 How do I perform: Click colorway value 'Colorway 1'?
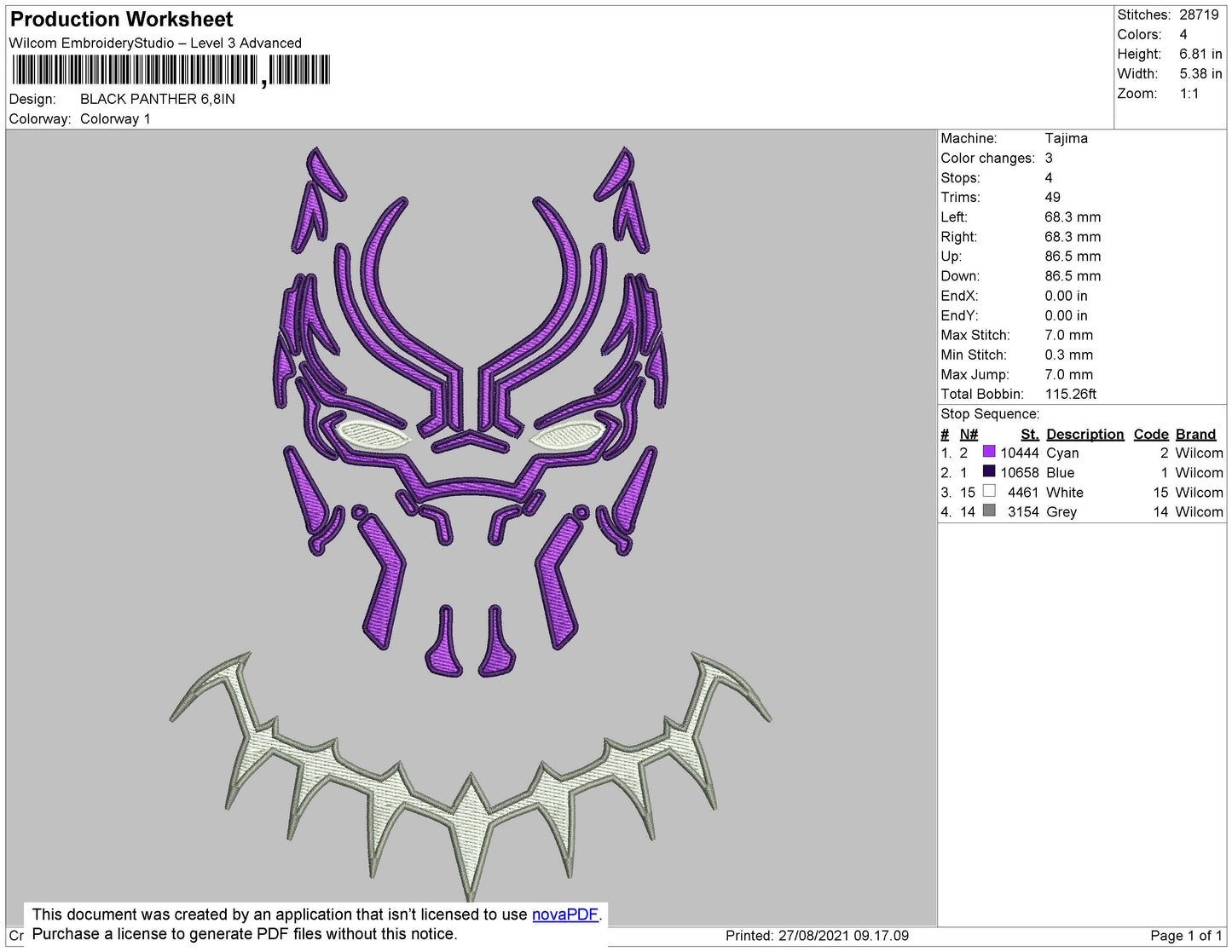(x=115, y=118)
